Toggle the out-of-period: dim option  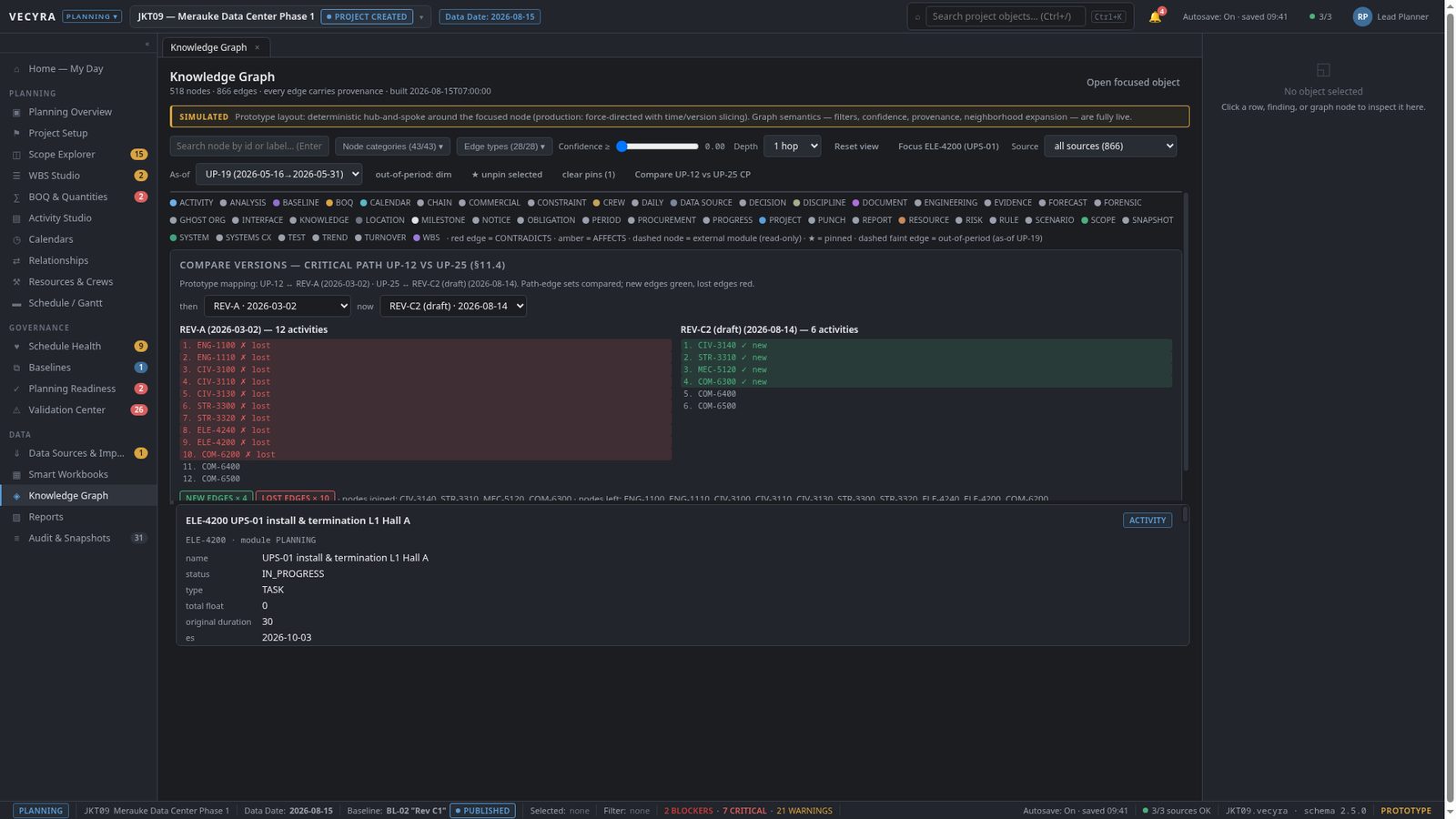413,174
